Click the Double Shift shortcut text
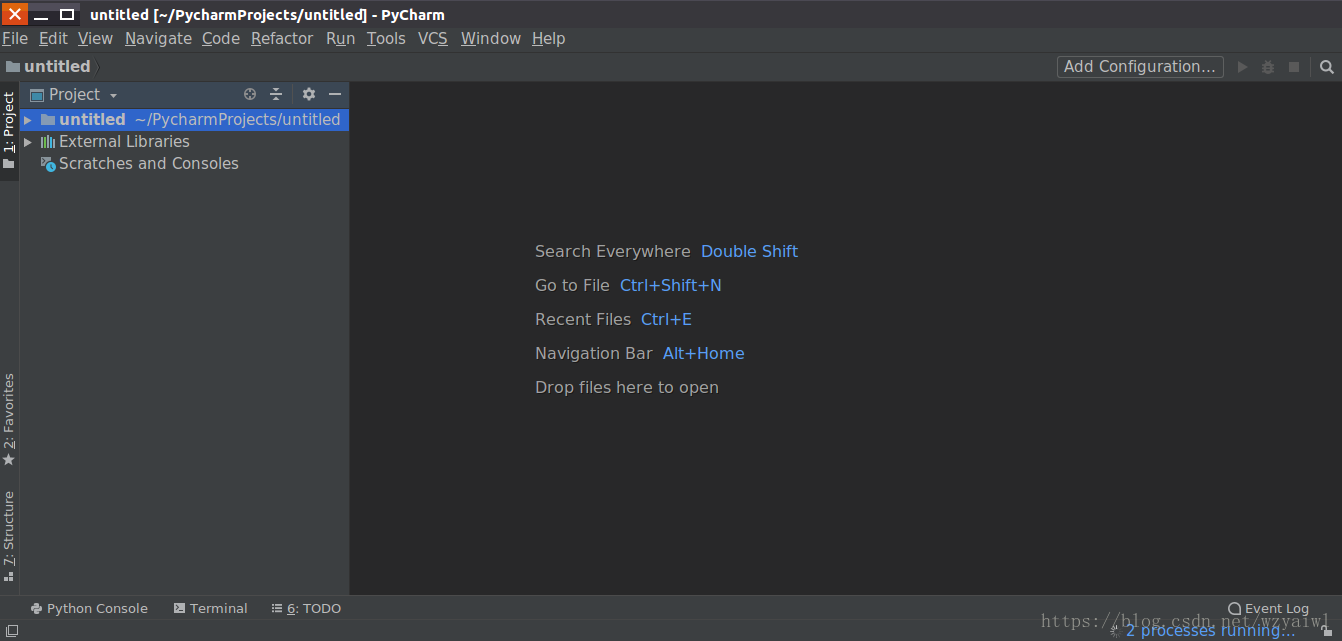Screen dimensions: 1342x641 [749, 252]
